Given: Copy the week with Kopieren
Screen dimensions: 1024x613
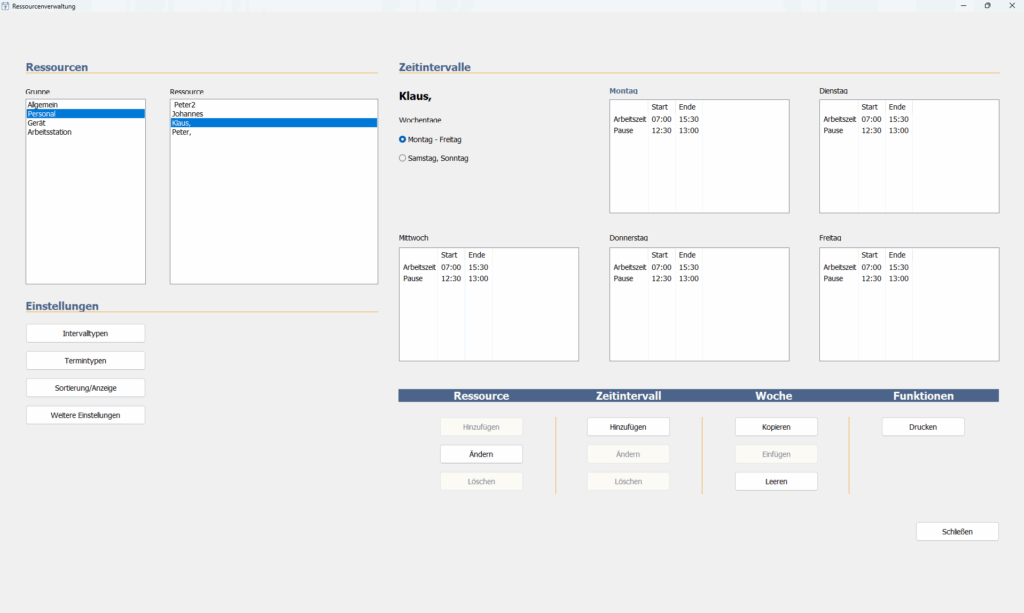Looking at the screenshot, I should [776, 427].
